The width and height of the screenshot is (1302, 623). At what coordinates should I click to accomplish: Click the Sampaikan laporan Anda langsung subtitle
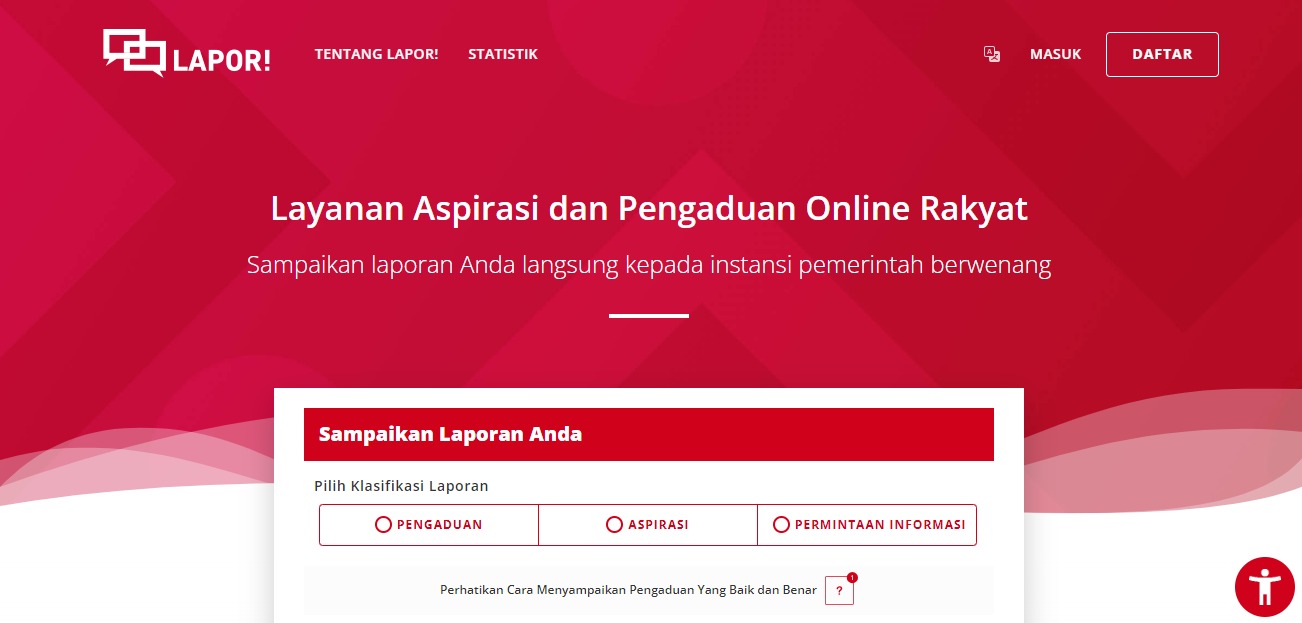[649, 265]
